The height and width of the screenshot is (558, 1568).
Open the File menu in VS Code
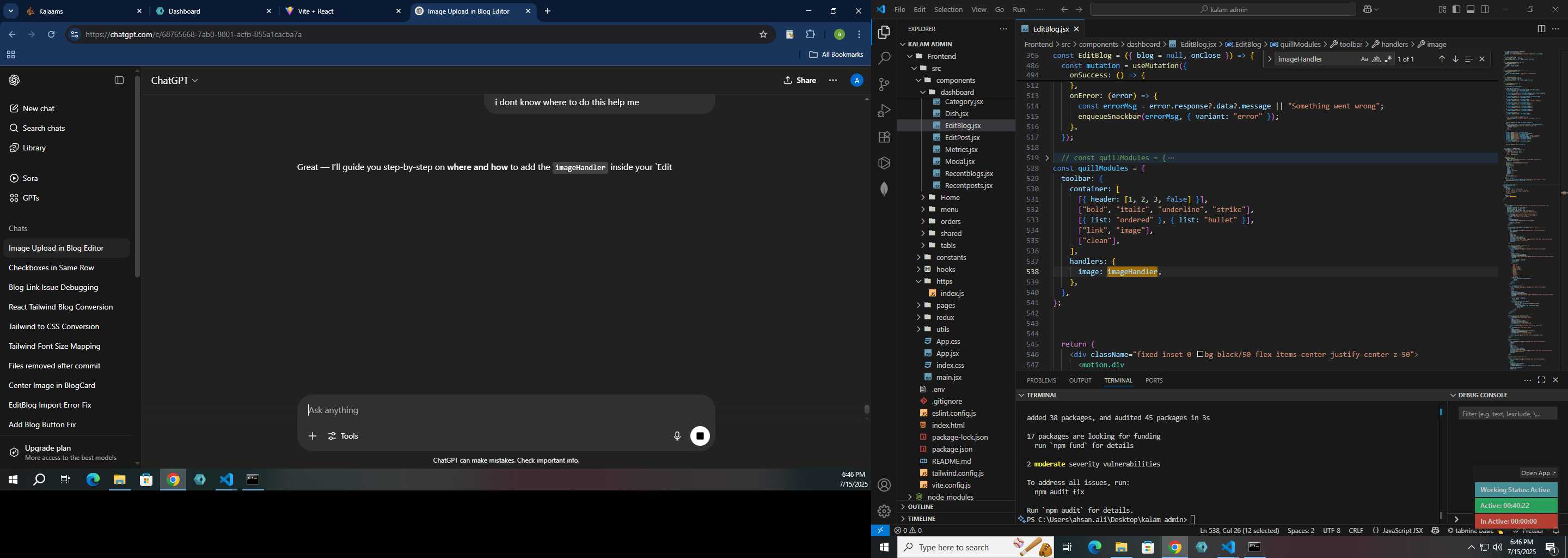tap(899, 9)
